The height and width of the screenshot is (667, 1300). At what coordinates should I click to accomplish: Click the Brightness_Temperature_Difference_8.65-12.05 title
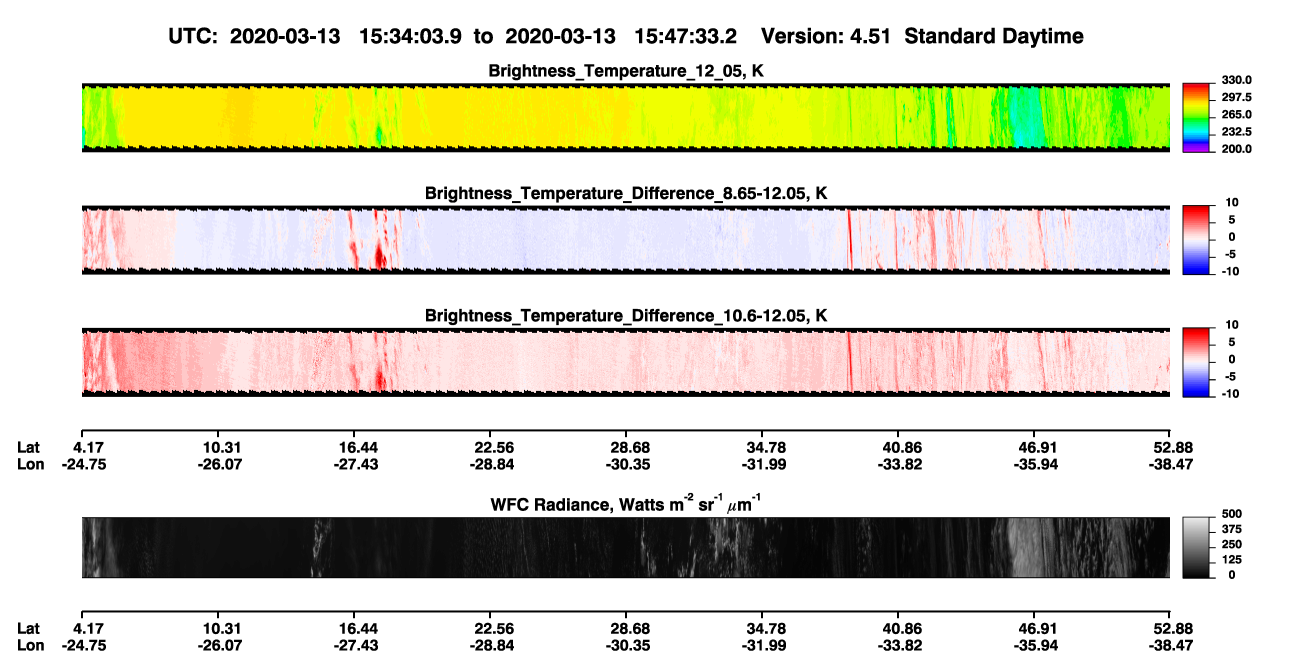pyautogui.click(x=626, y=193)
